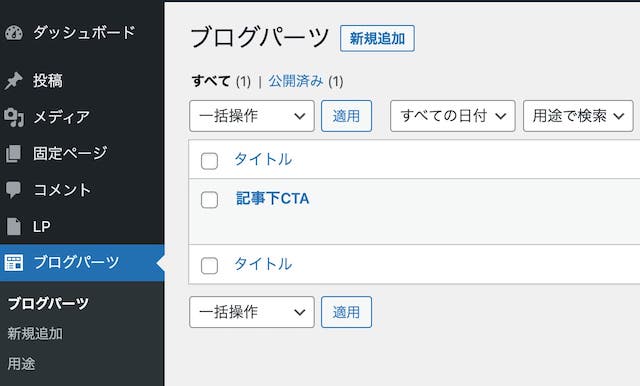Image resolution: width=640 pixels, height=386 pixels.
Task: Click the ブログパーツ layout icon in sidebar
Action: click(x=14, y=263)
